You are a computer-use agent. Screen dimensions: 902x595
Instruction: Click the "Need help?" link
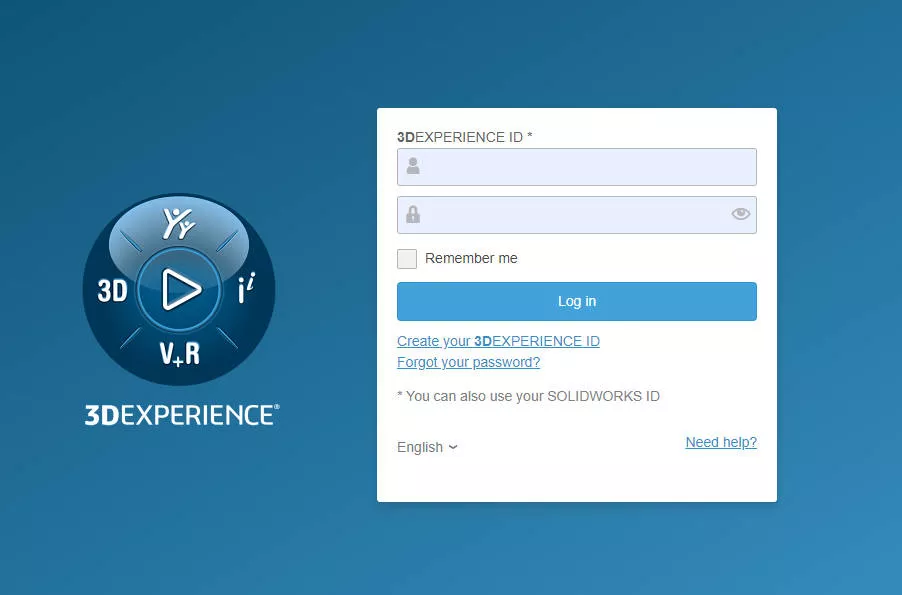[721, 442]
